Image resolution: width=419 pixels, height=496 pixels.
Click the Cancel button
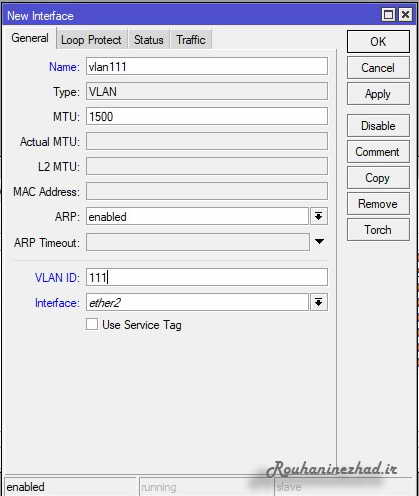coord(378,68)
